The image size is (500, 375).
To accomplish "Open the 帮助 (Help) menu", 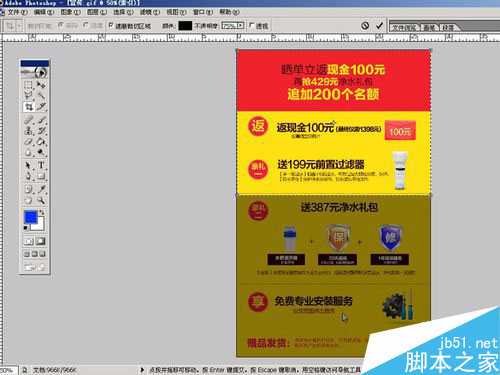I will pos(229,12).
